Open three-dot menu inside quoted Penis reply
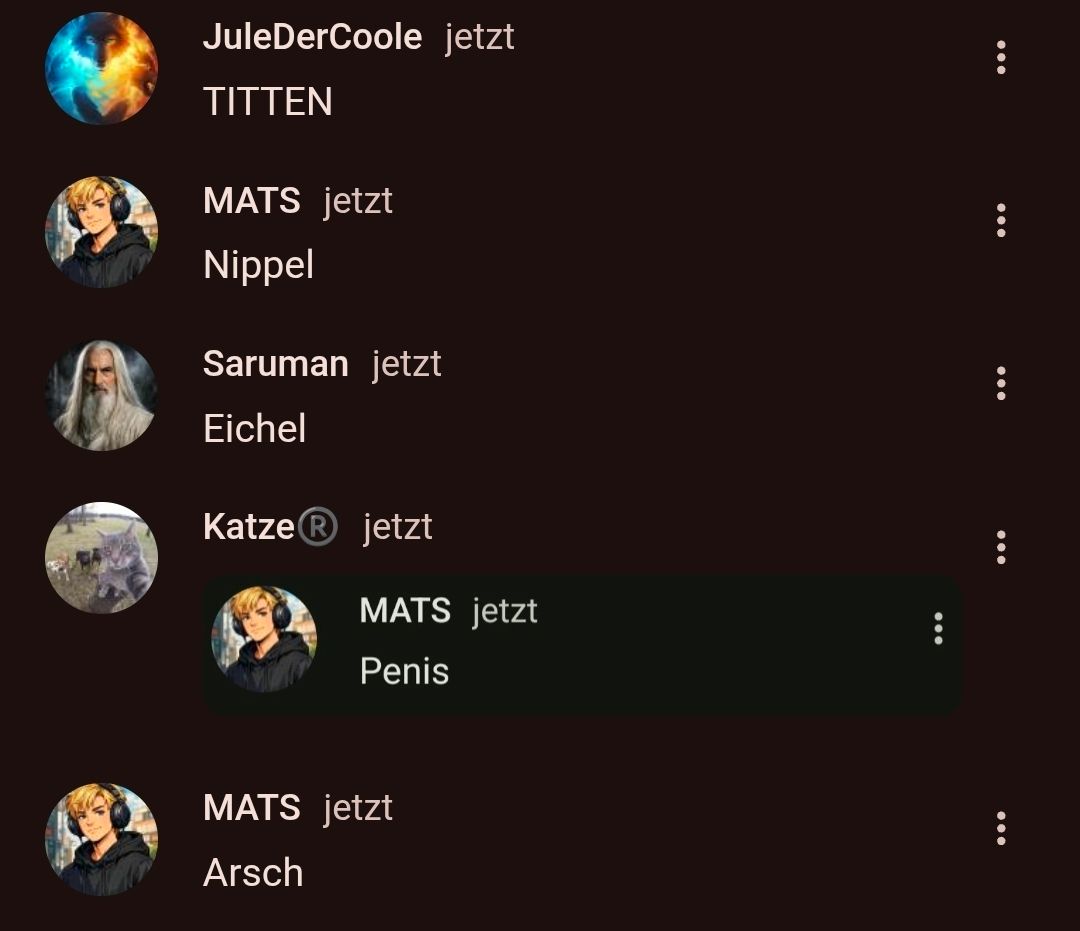 (x=938, y=629)
